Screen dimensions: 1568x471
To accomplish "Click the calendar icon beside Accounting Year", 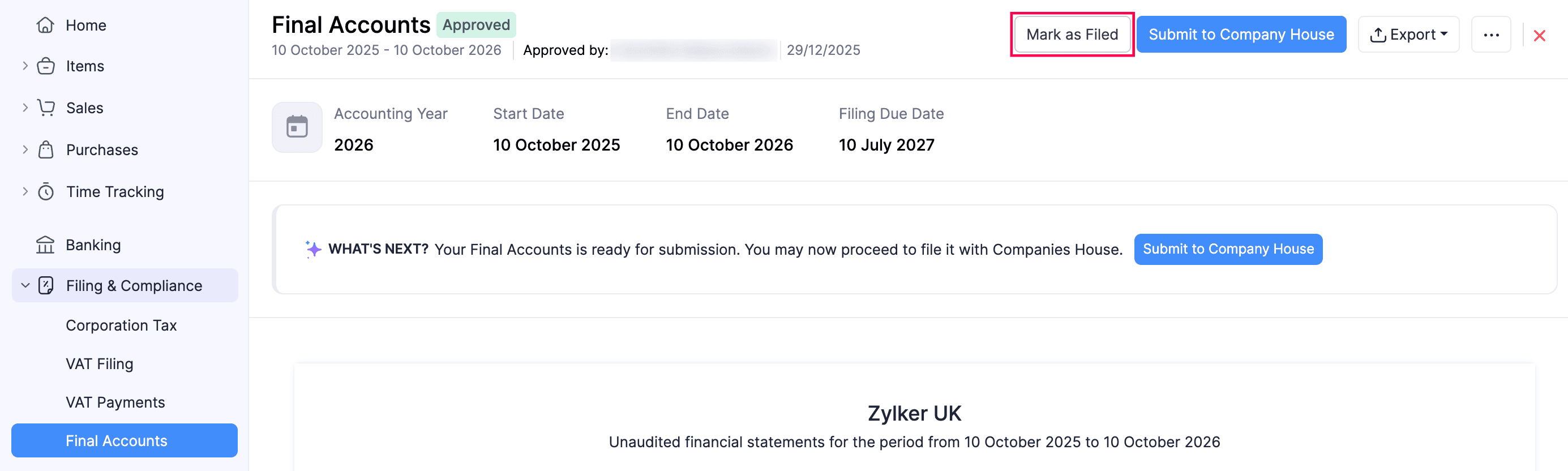I will pos(297,127).
